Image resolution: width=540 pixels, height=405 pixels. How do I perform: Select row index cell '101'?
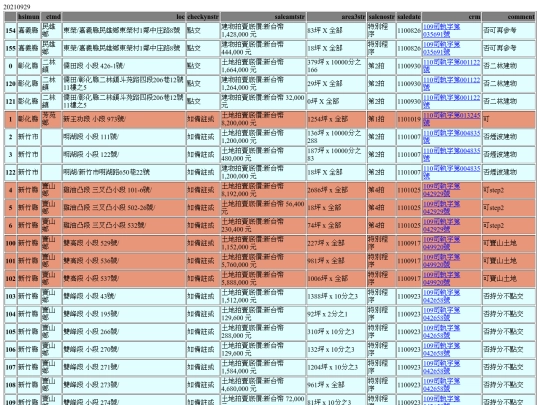pos(10,261)
